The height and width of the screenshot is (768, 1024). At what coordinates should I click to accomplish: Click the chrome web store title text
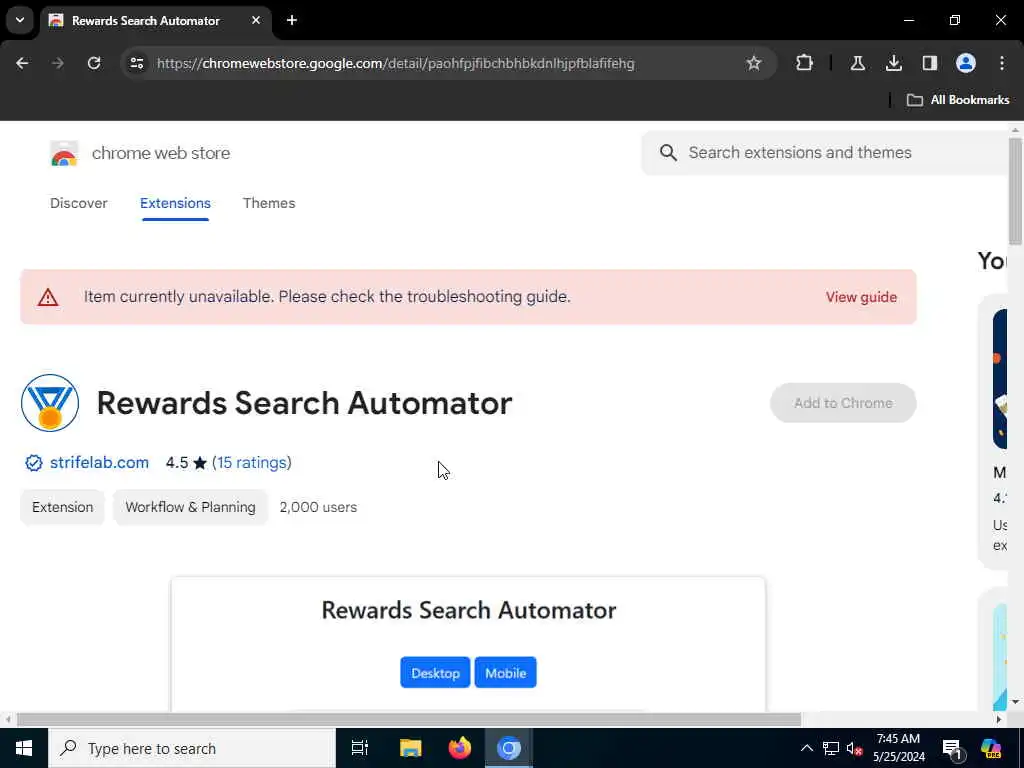point(161,153)
